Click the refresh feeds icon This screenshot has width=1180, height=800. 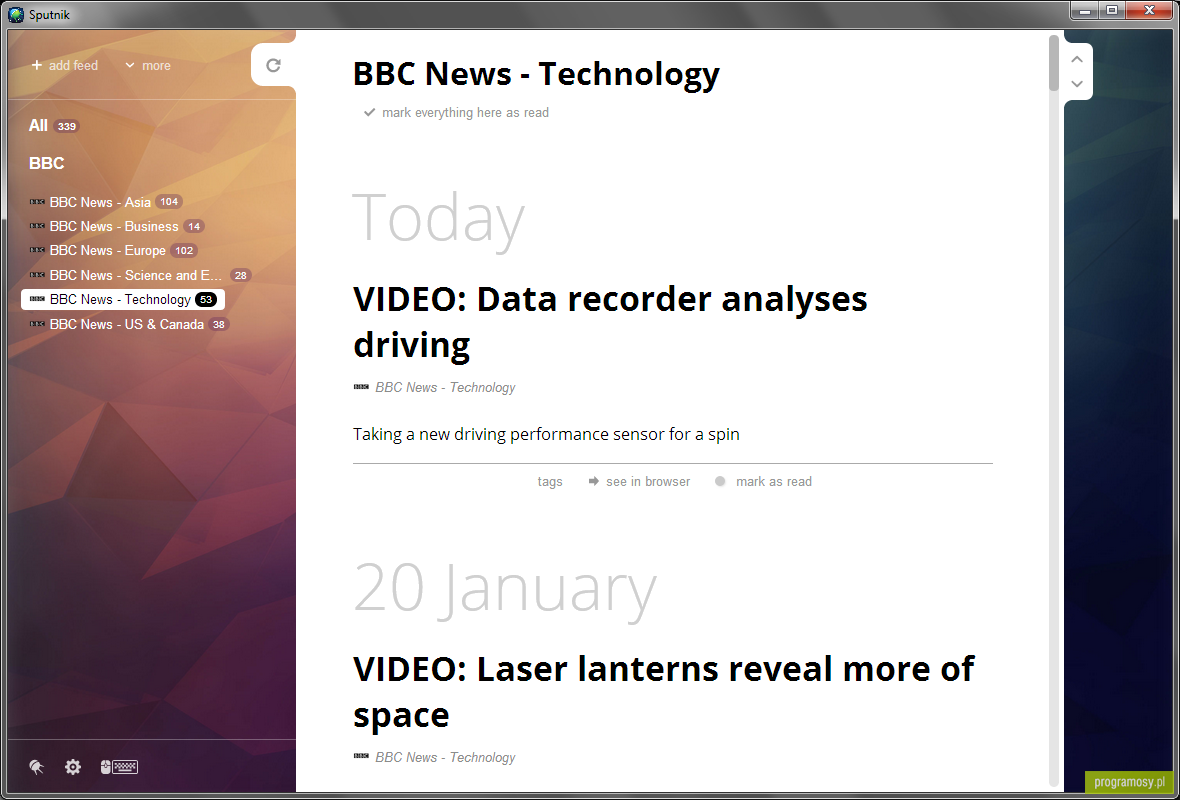tap(273, 65)
